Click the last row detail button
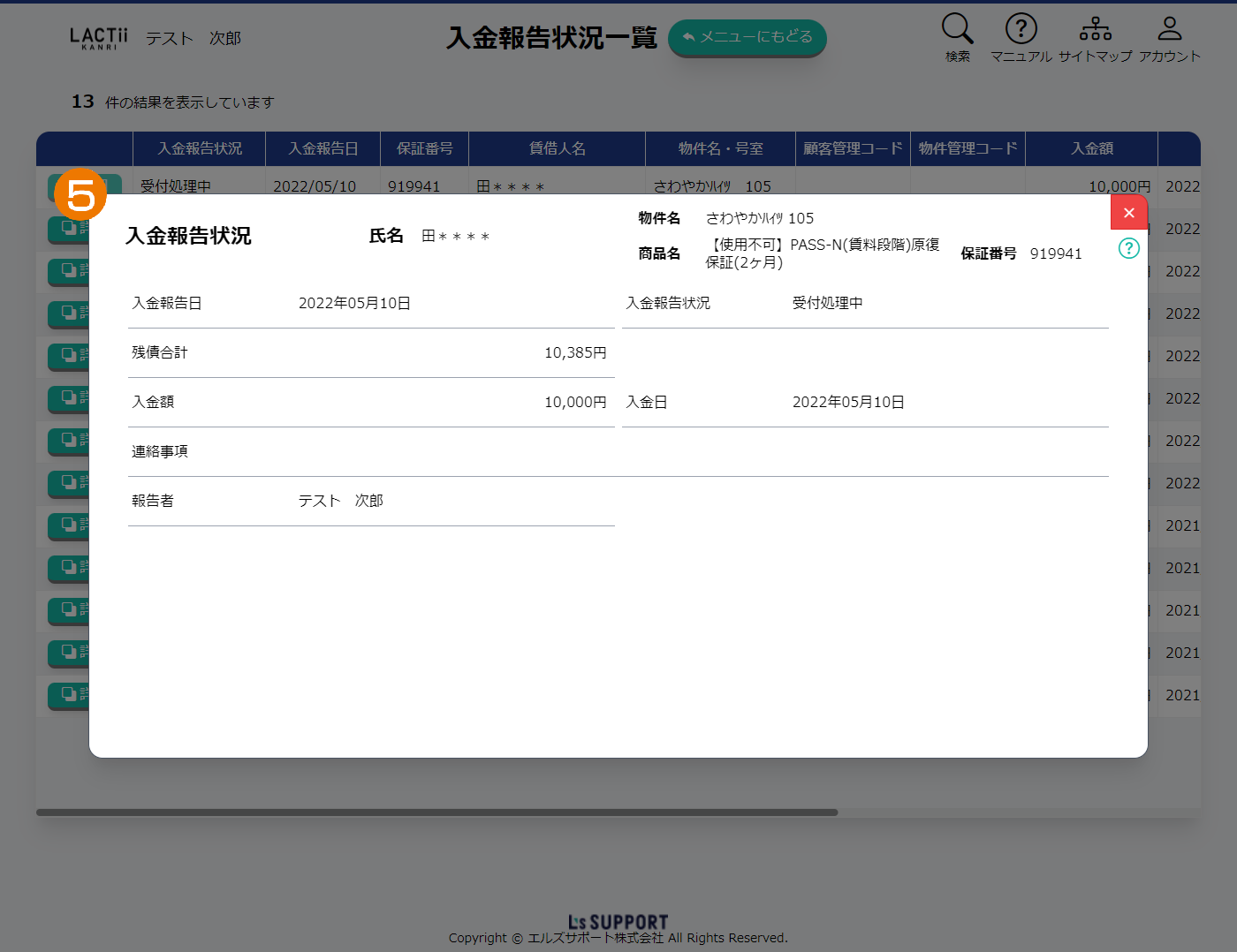The image size is (1237, 952). [69, 695]
